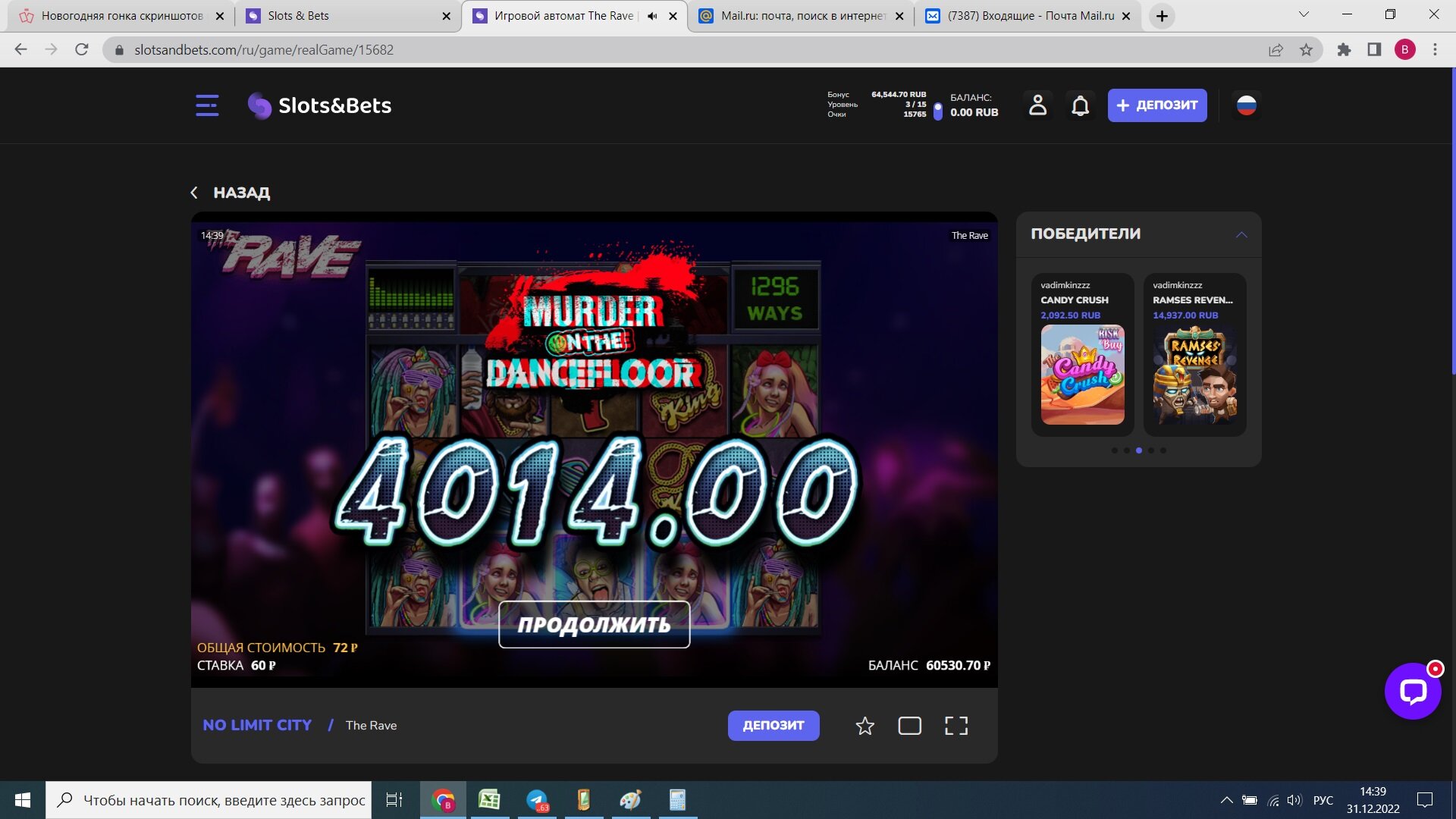Switch game to theater mode view
The width and height of the screenshot is (1456, 819).
tap(909, 726)
